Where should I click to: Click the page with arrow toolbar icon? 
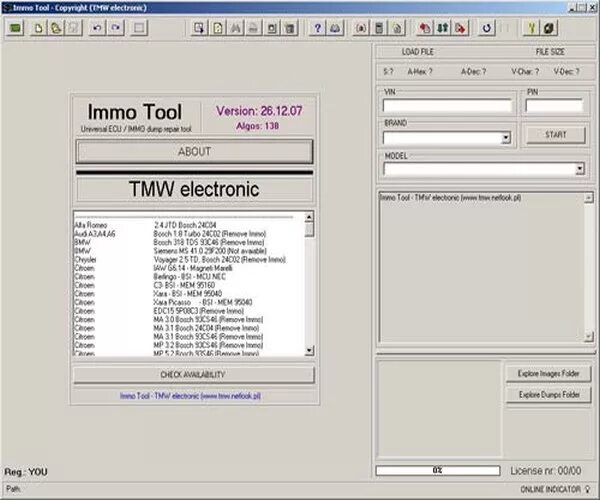(x=199, y=28)
